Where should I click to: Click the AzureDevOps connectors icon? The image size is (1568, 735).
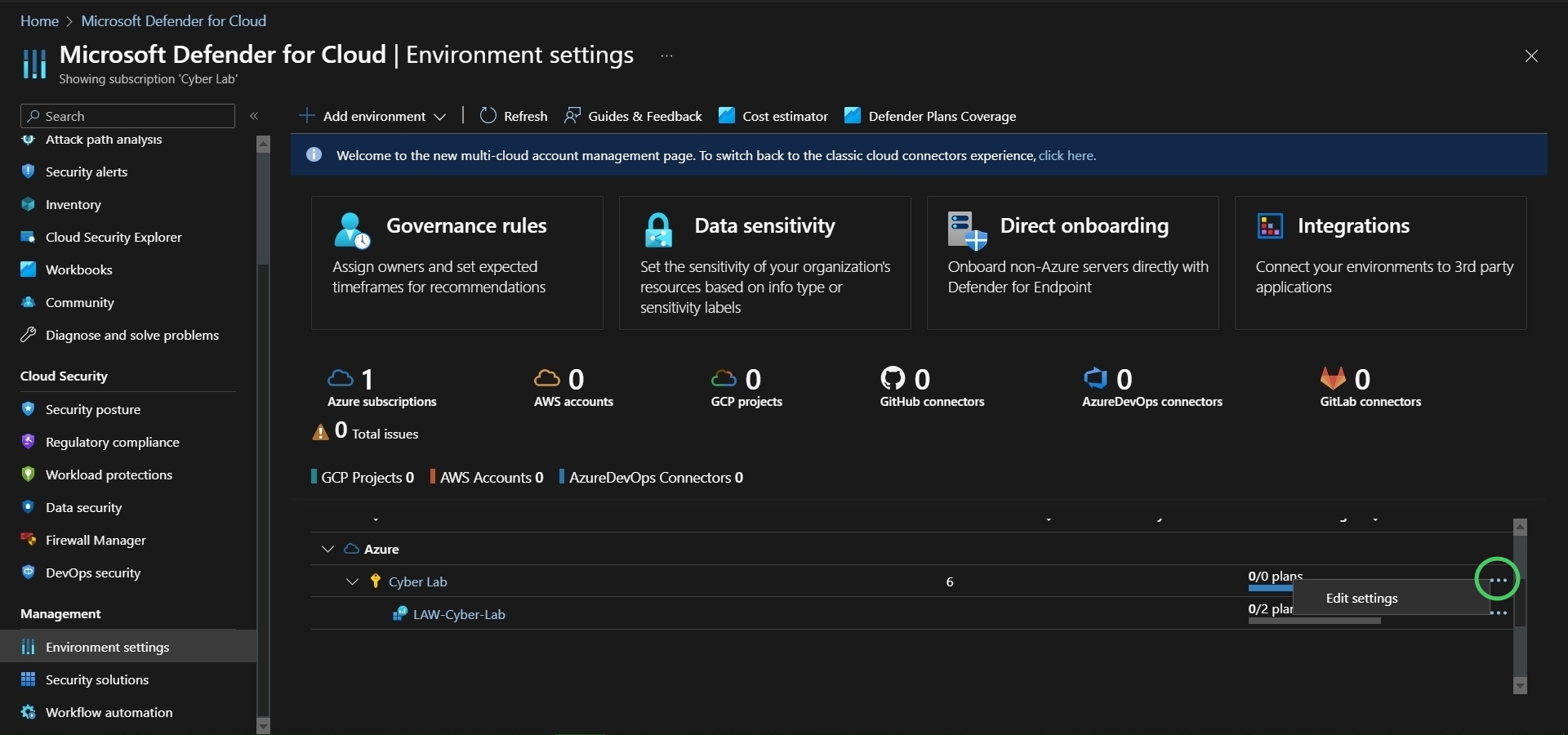tap(1095, 378)
